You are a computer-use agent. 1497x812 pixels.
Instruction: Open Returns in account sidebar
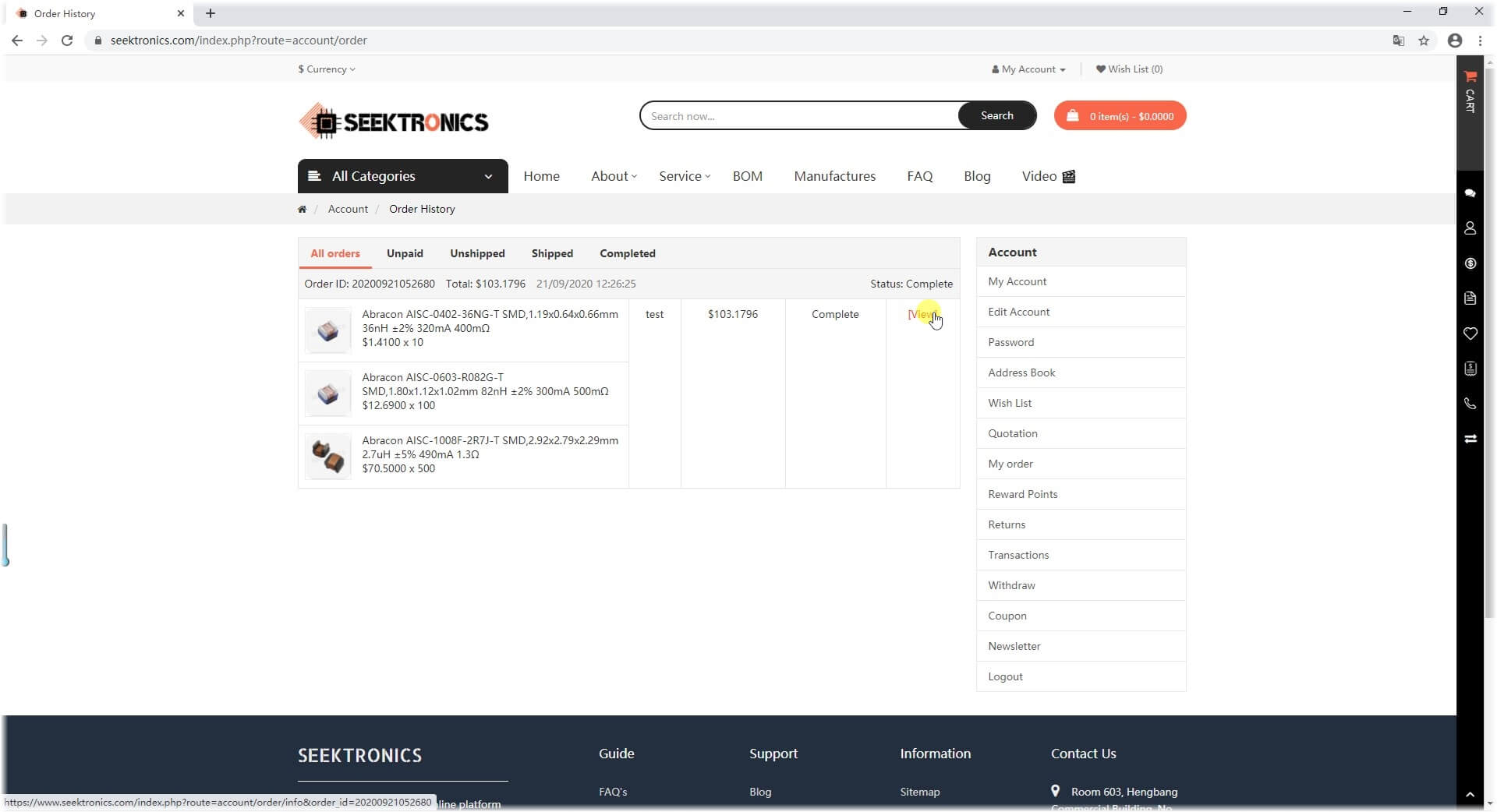(1081, 524)
